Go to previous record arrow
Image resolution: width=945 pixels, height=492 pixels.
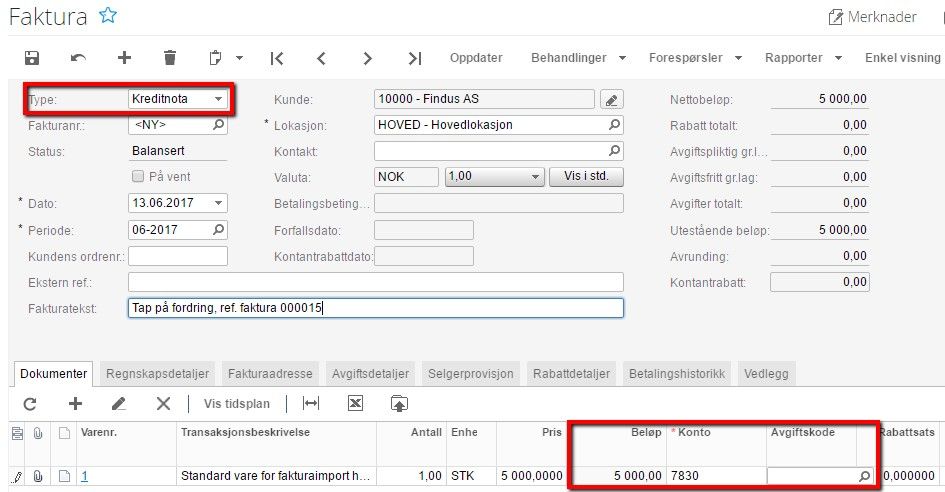(x=321, y=58)
